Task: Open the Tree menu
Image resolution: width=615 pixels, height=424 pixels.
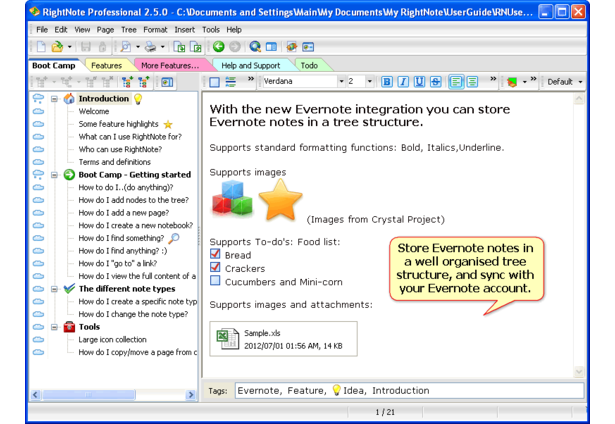Action: (129, 30)
